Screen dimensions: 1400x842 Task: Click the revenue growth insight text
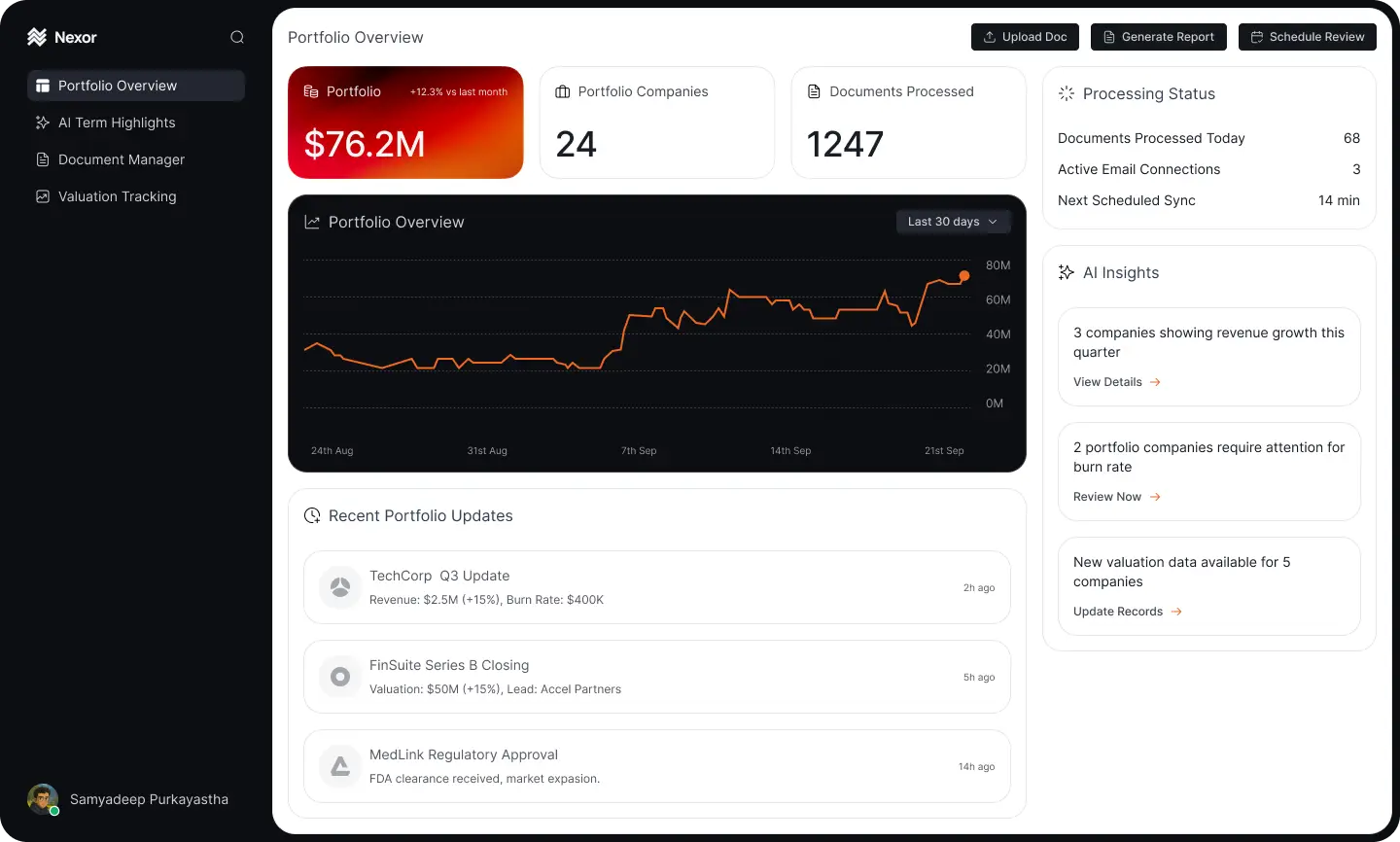pos(1208,342)
